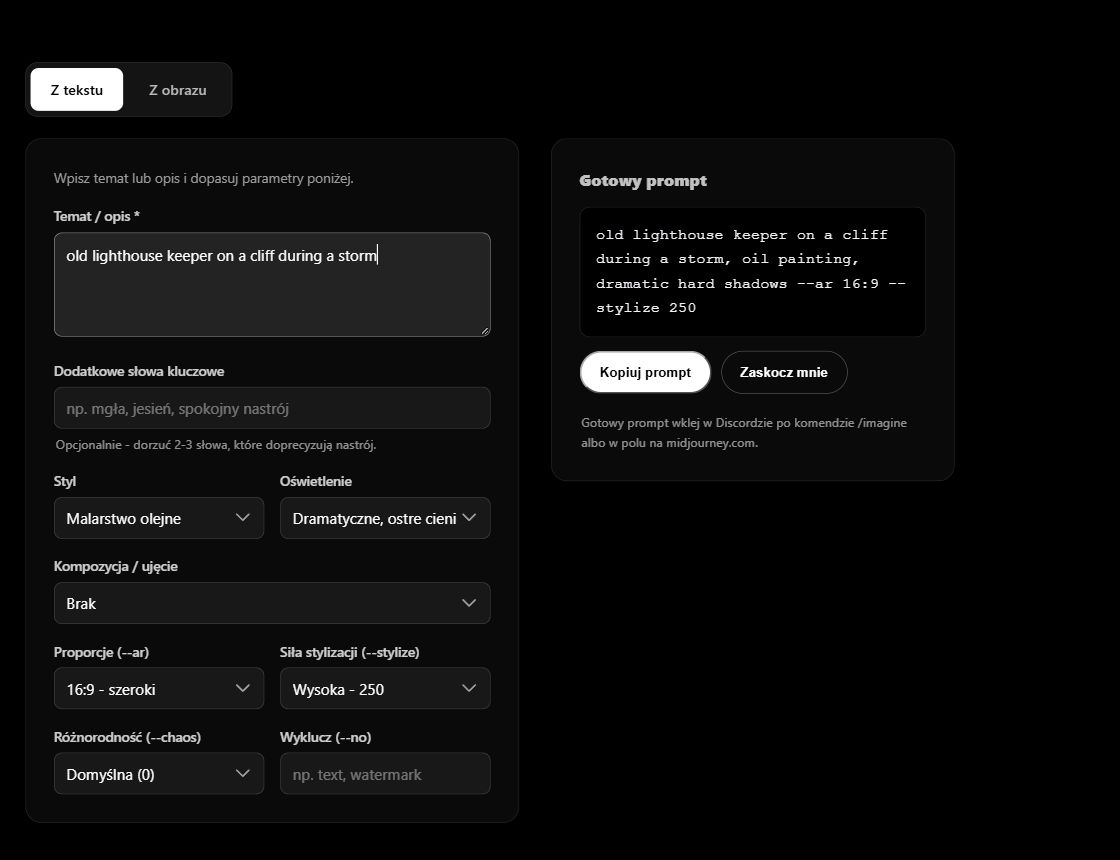Image resolution: width=1120 pixels, height=860 pixels.
Task: Open the Proporcje (--ar) dropdown
Action: (x=159, y=689)
